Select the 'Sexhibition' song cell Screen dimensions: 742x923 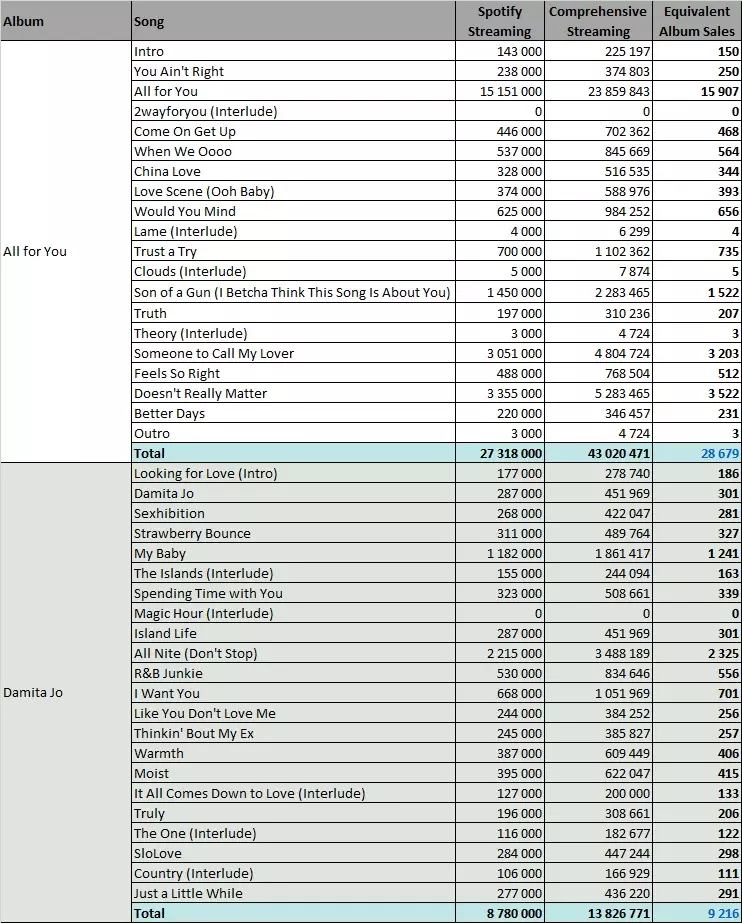coord(293,513)
